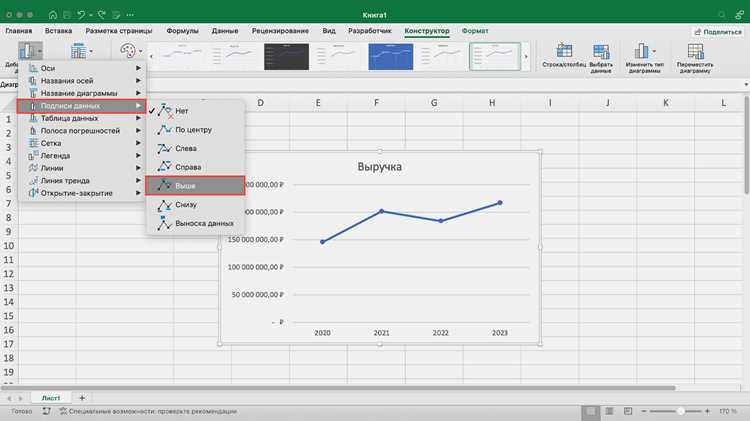Select the 'По центру' label position
The height and width of the screenshot is (421, 750).
(195, 130)
